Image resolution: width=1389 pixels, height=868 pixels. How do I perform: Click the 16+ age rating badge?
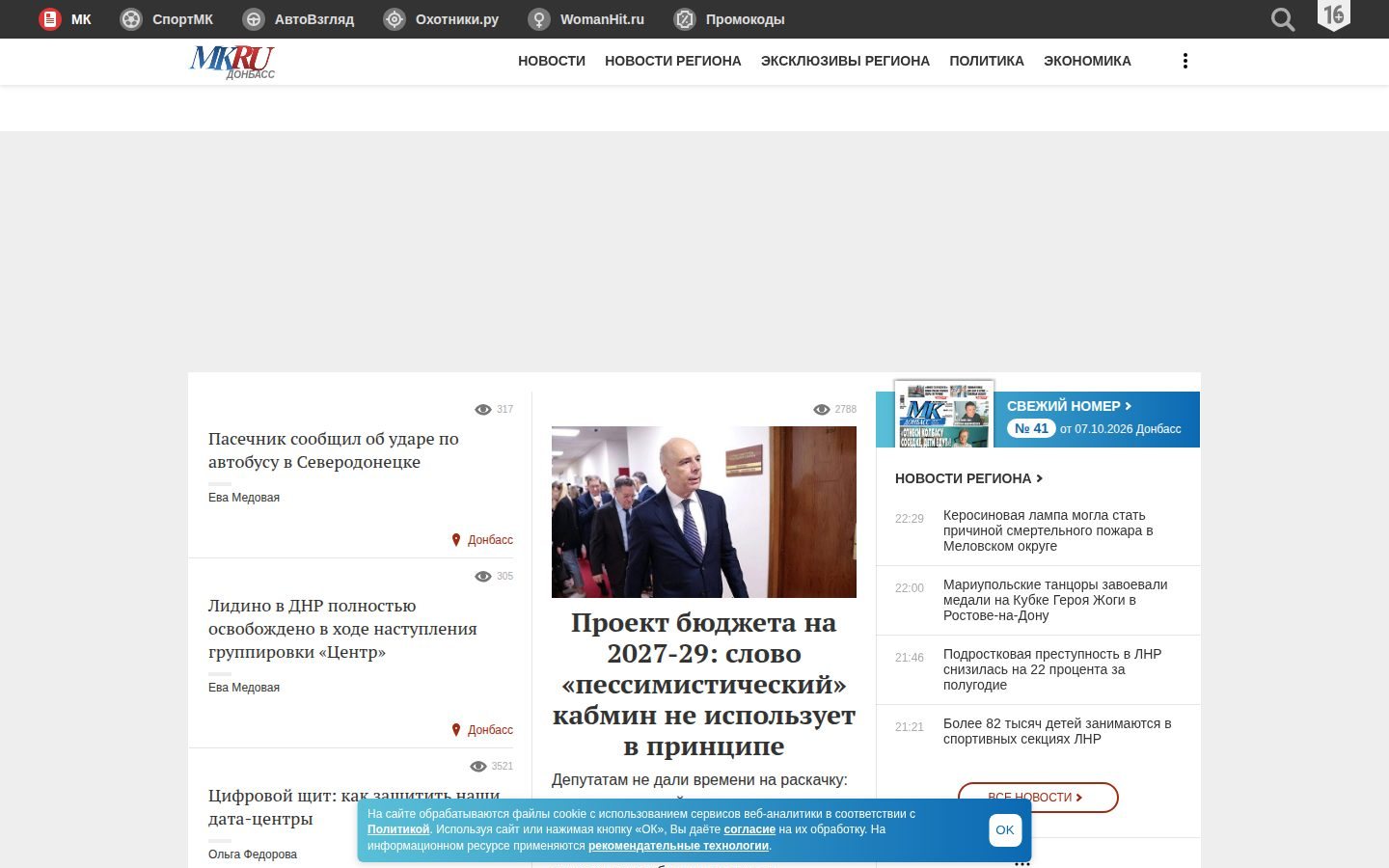[1334, 15]
